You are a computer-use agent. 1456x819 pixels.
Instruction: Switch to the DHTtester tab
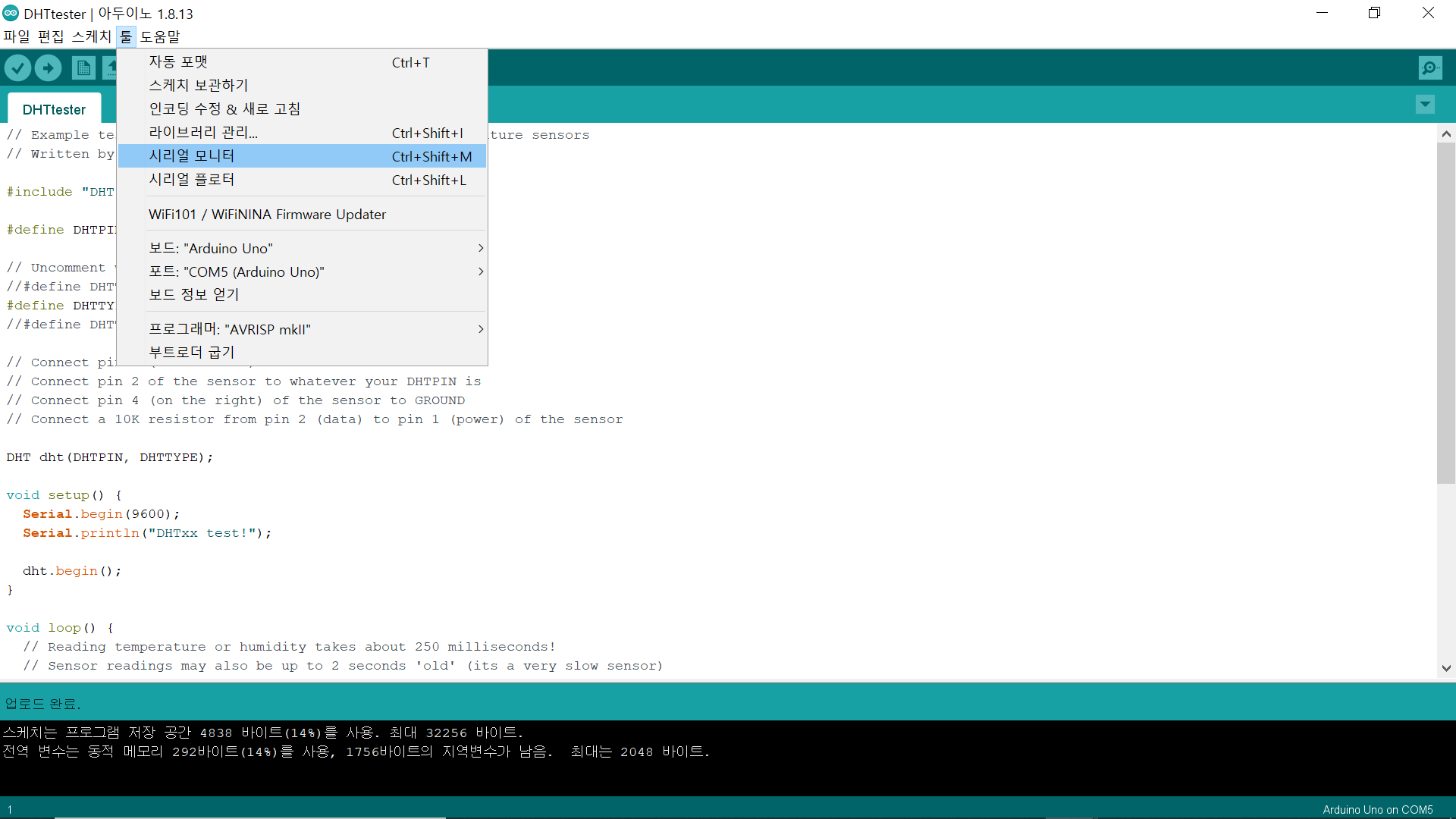pyautogui.click(x=54, y=109)
